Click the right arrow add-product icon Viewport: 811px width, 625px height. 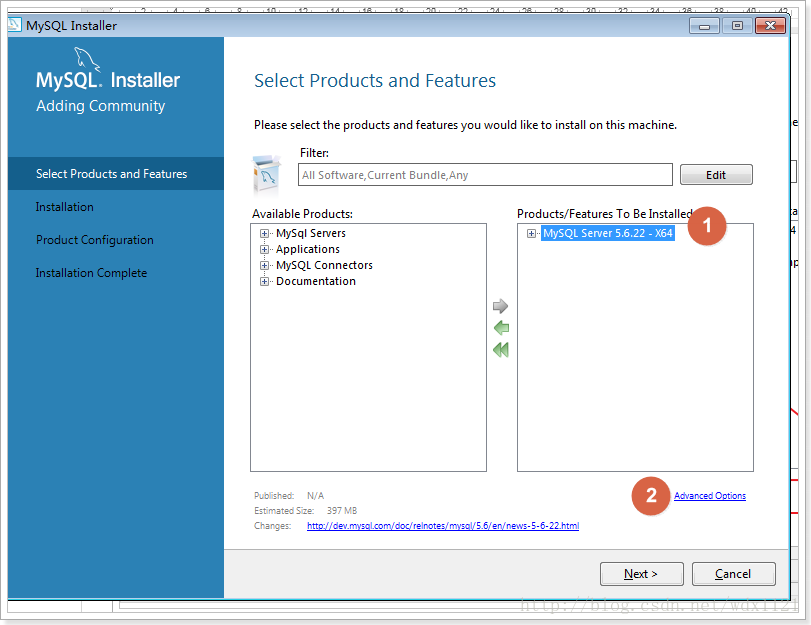[500, 306]
